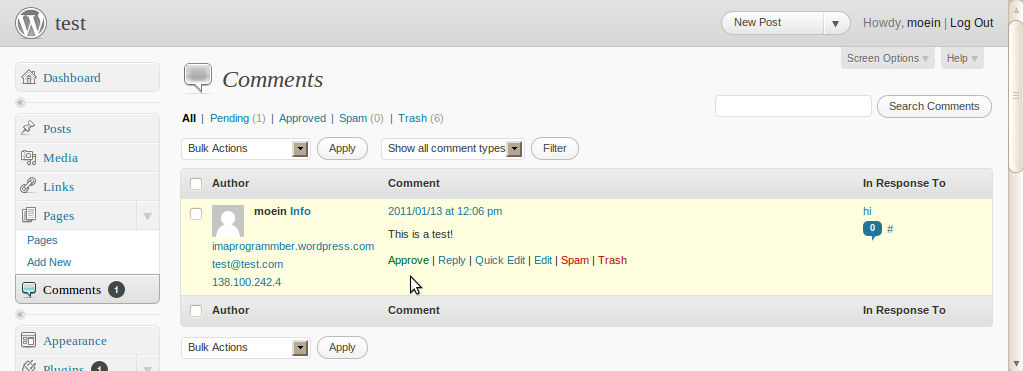1023x371 pixels.
Task: Click the comment count bubble showing 0
Action: click(x=872, y=230)
